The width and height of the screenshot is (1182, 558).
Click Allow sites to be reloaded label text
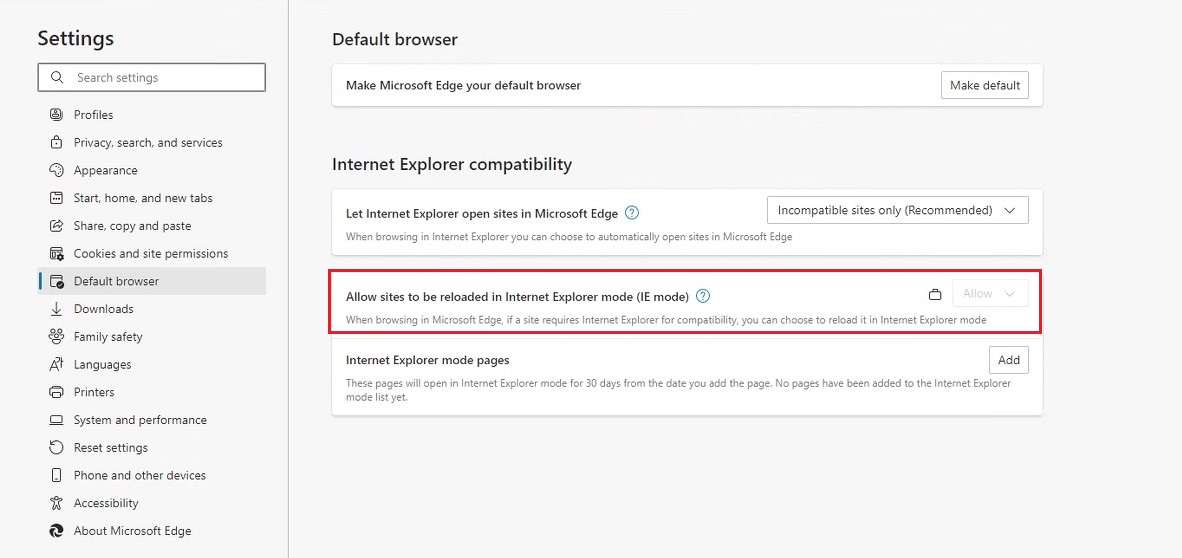click(517, 296)
